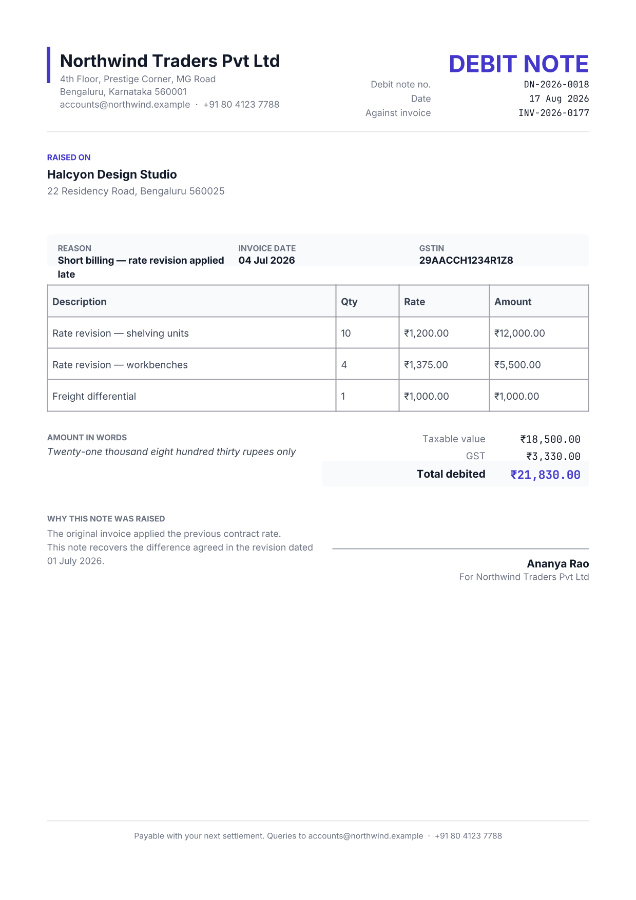Screen dimensions: 636x900
Task: Click the Description column header
Action: tap(79, 302)
